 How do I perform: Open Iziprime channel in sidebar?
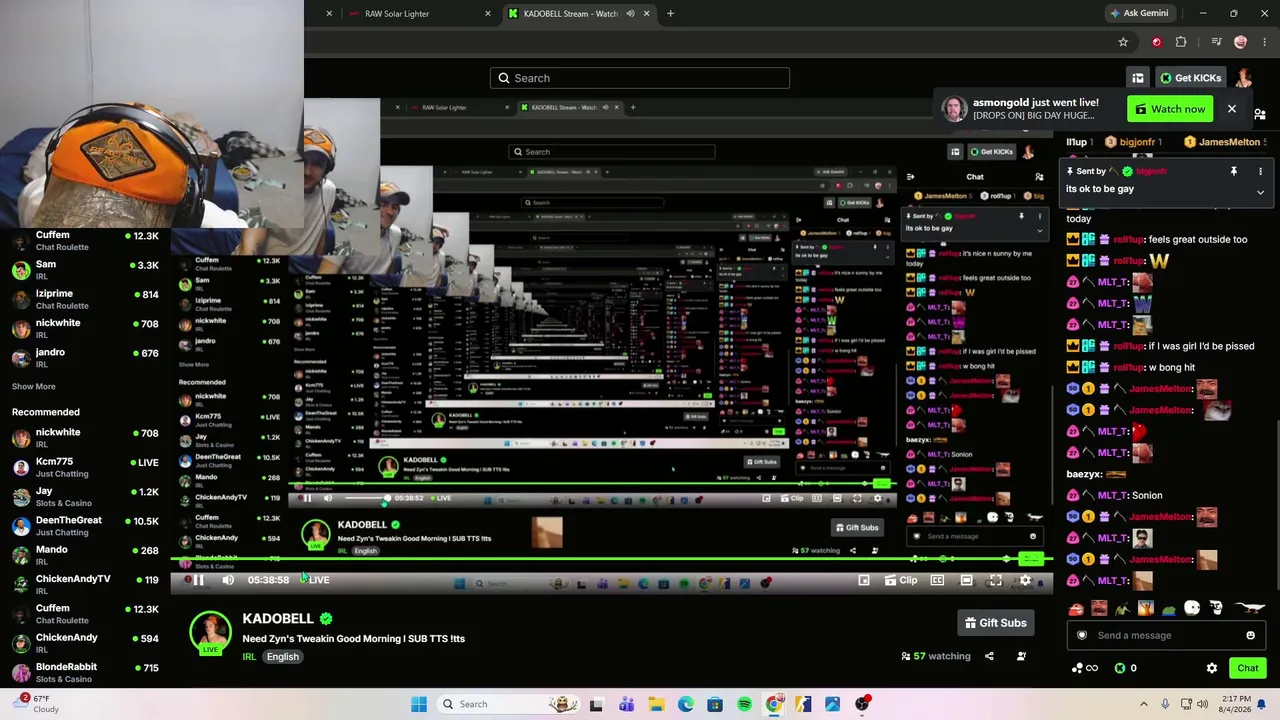85,299
